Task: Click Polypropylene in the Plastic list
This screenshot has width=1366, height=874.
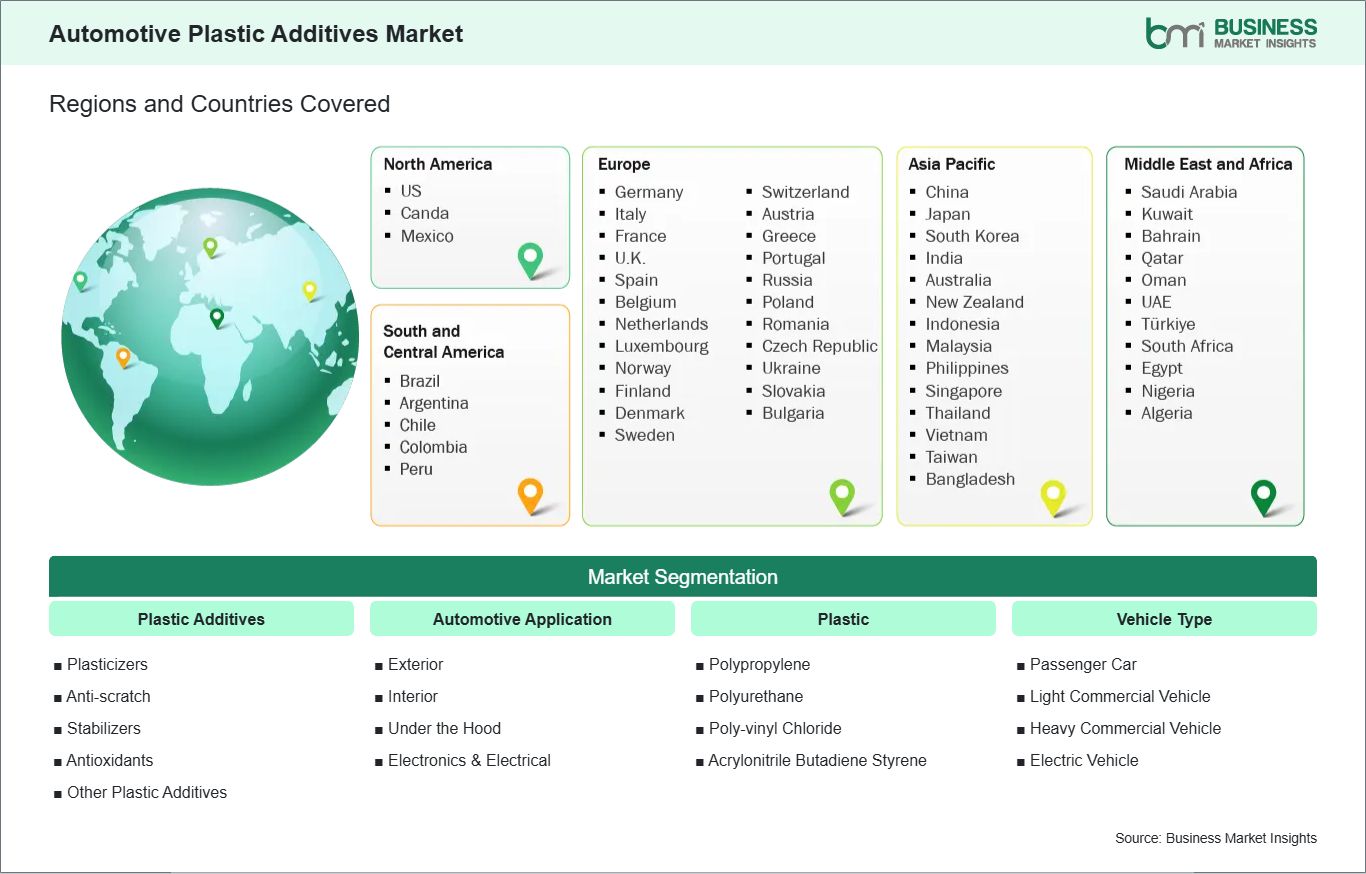Action: [x=759, y=664]
